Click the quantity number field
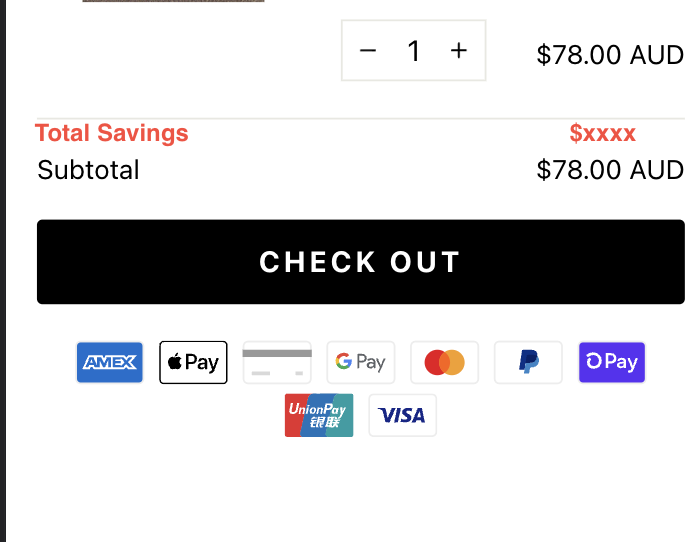 [x=414, y=50]
